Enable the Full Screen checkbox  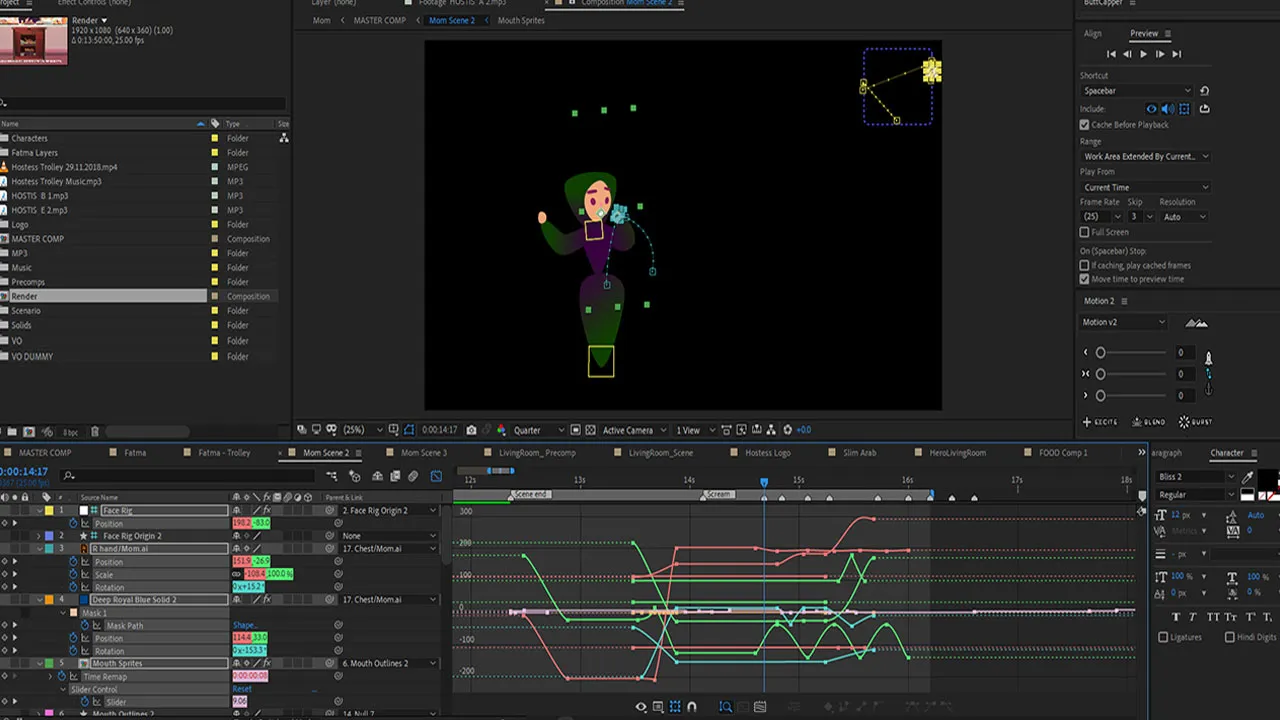point(1085,233)
